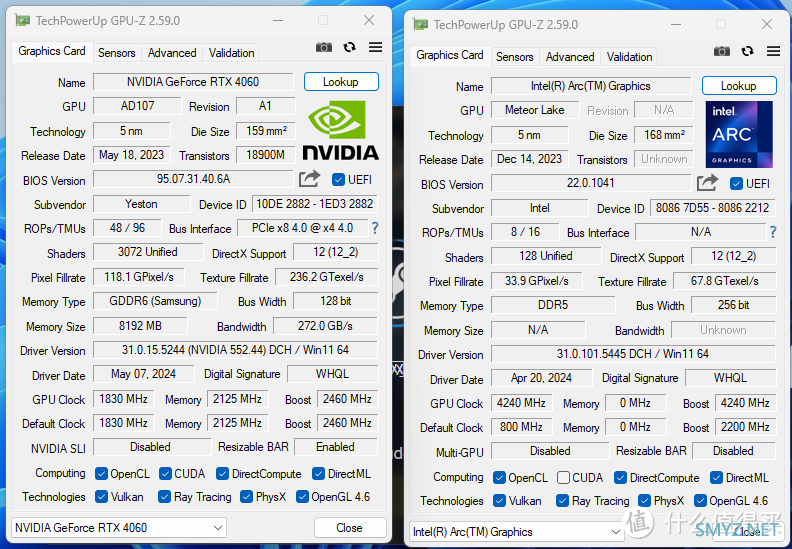Switch to Validation tab in Intel Arc window
The height and width of the screenshot is (549, 792).
pos(629,57)
